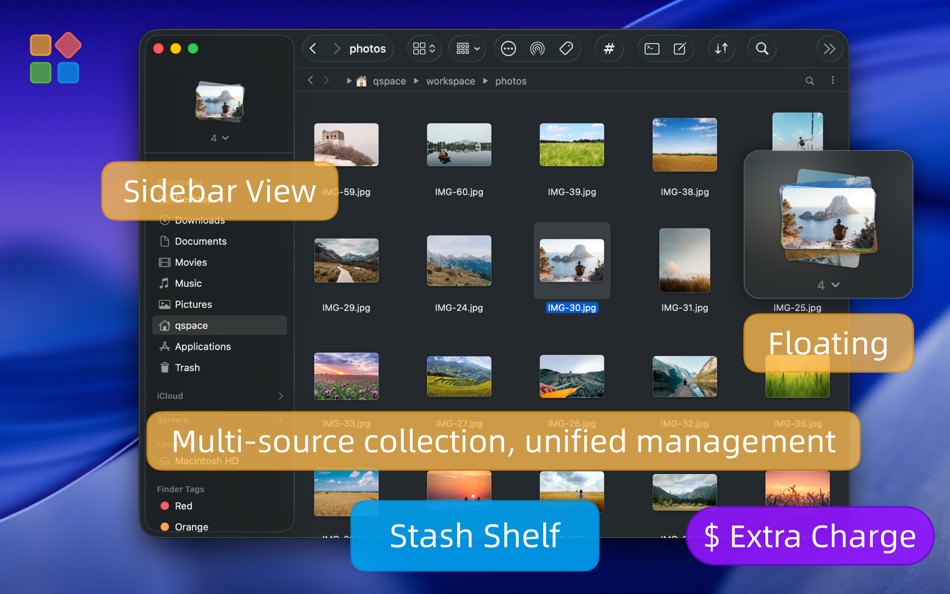The image size is (950, 594).
Task: Go back using the navigation chevron
Action: point(313,48)
